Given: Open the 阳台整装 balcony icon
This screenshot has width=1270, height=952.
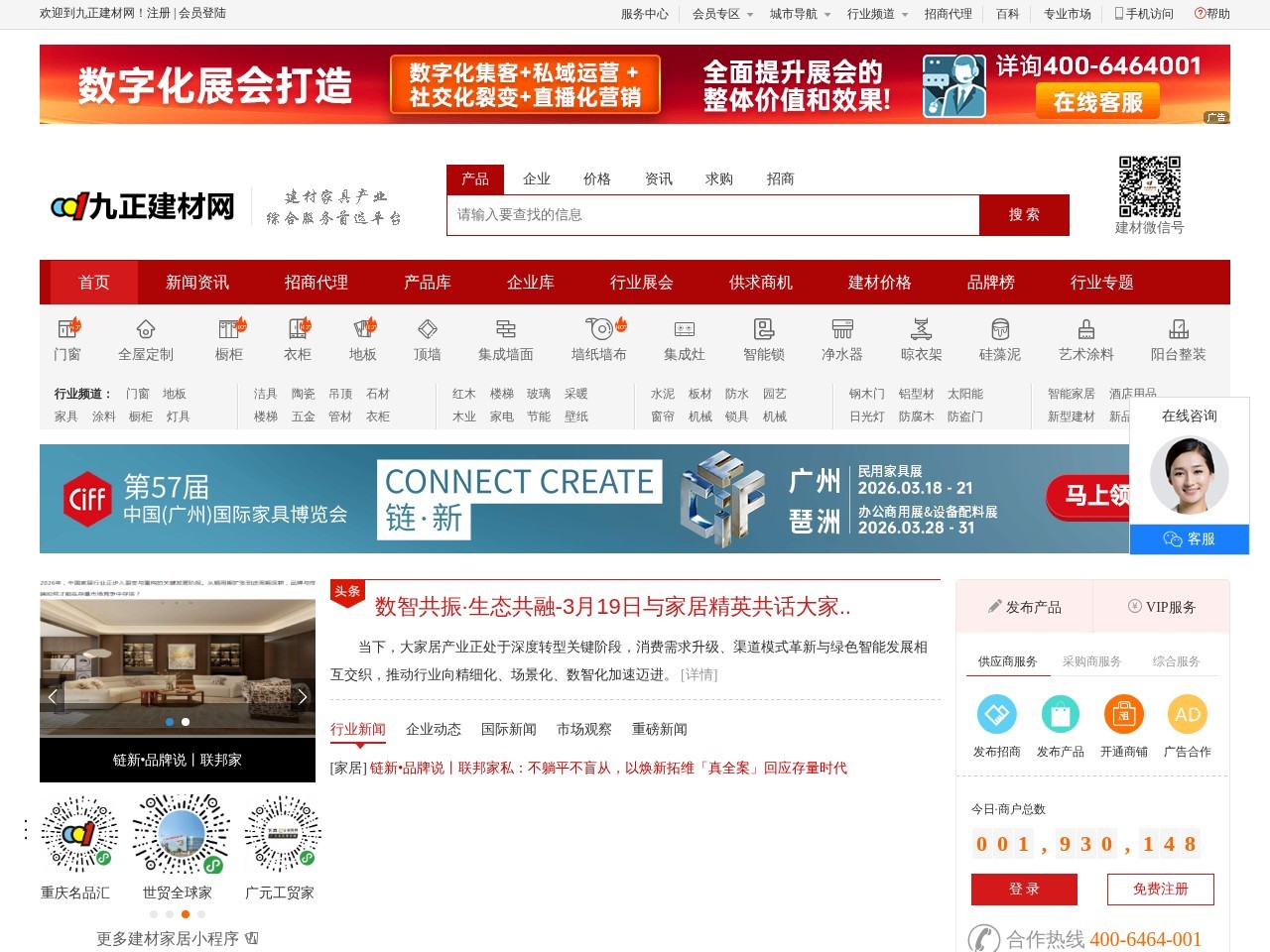Looking at the screenshot, I should (1177, 337).
